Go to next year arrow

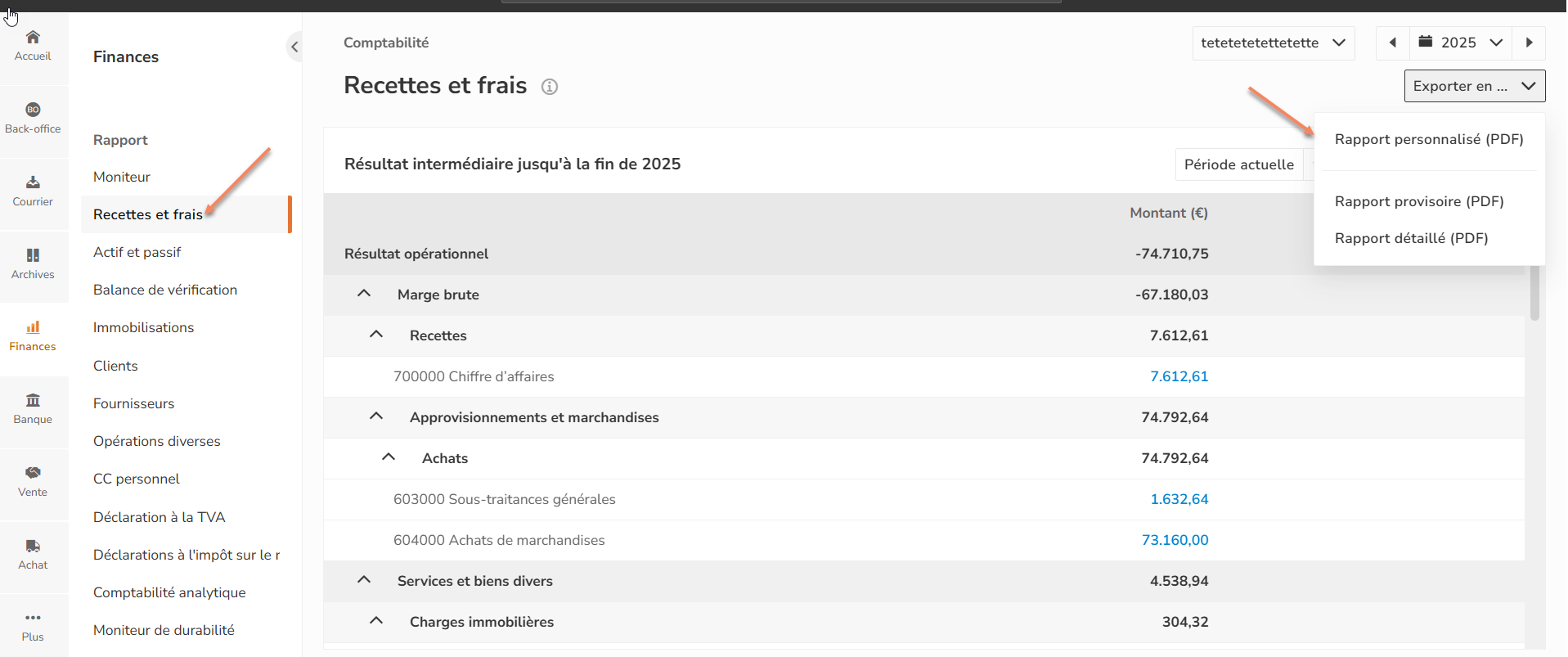tap(1529, 43)
